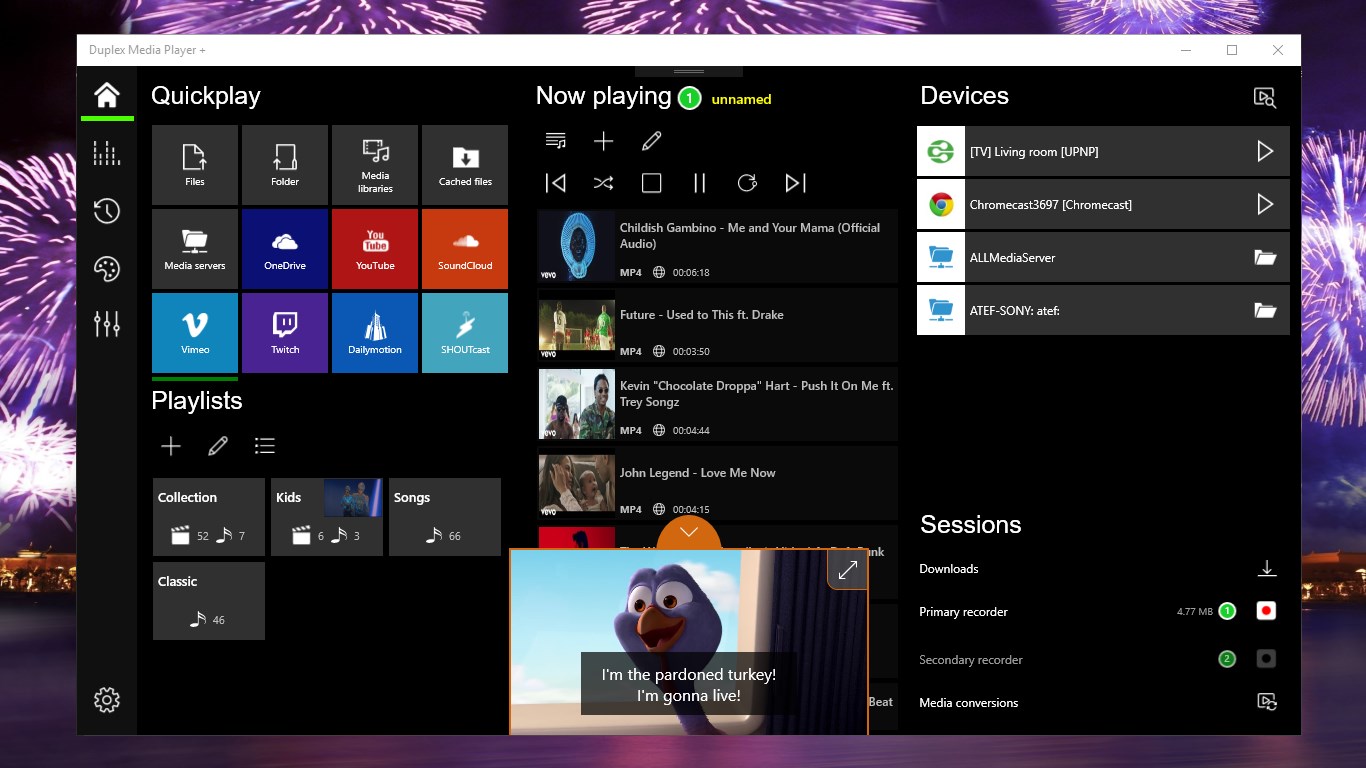The height and width of the screenshot is (768, 1366).
Task: Toggle repeat mode in Now playing
Action: click(747, 183)
